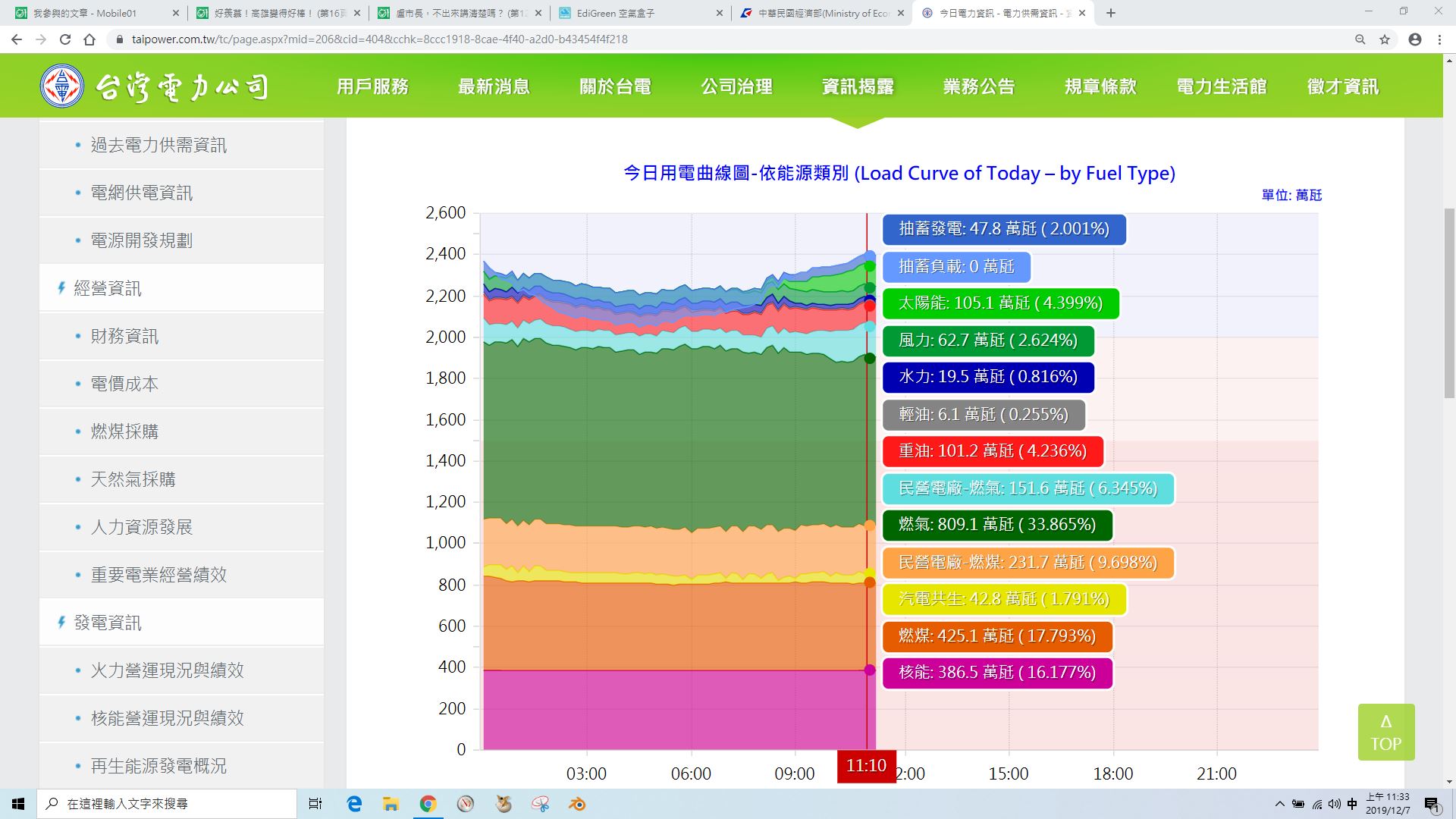Open Windows Task View icon
Viewport: 1456px width, 819px height.
tap(315, 804)
